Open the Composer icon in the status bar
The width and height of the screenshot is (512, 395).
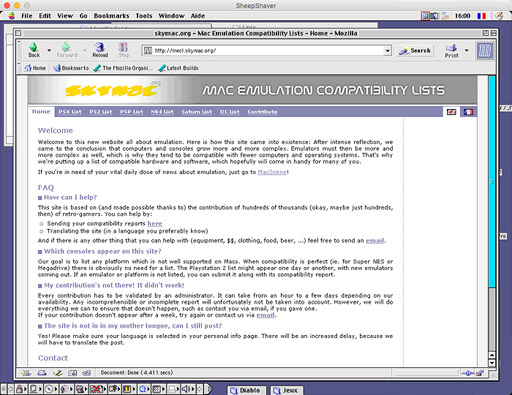point(57,373)
